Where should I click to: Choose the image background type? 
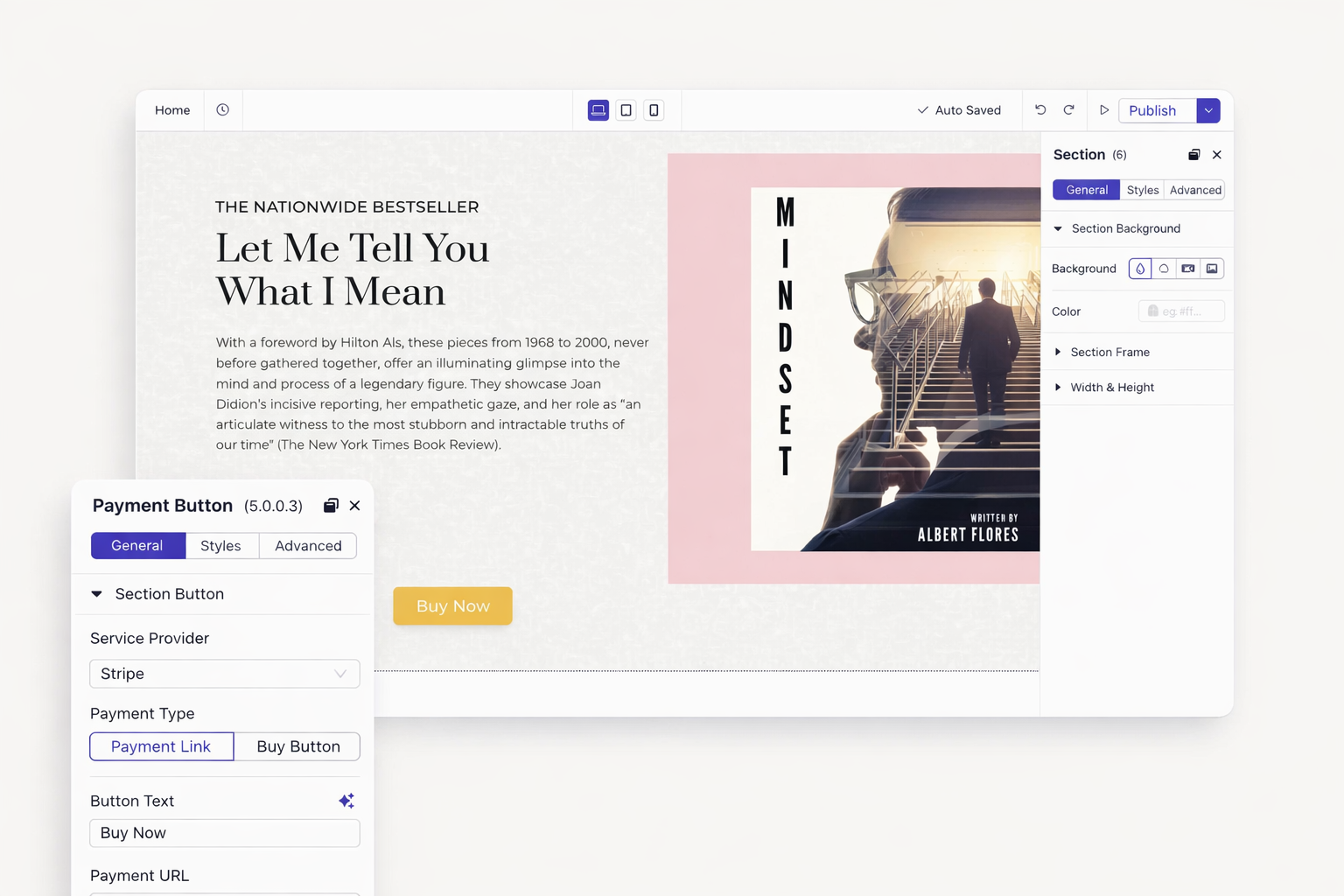click(x=1212, y=269)
